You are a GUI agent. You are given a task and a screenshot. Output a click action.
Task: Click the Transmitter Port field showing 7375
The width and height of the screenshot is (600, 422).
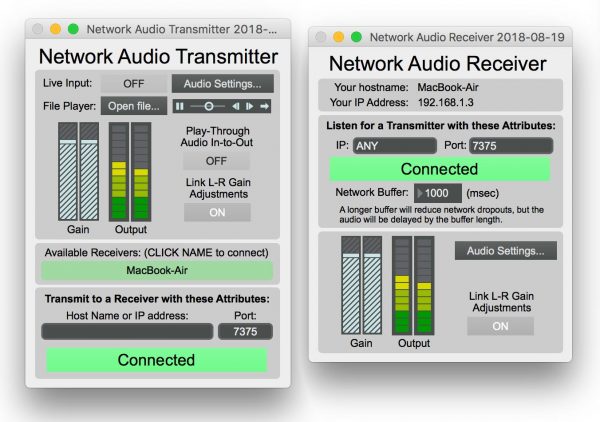tap(245, 331)
